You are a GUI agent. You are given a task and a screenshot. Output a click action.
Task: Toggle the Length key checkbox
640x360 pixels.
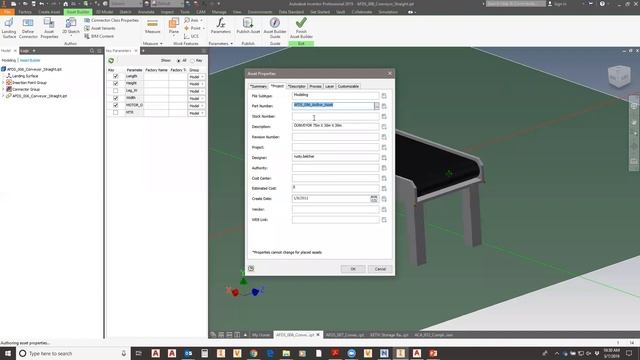(x=116, y=76)
